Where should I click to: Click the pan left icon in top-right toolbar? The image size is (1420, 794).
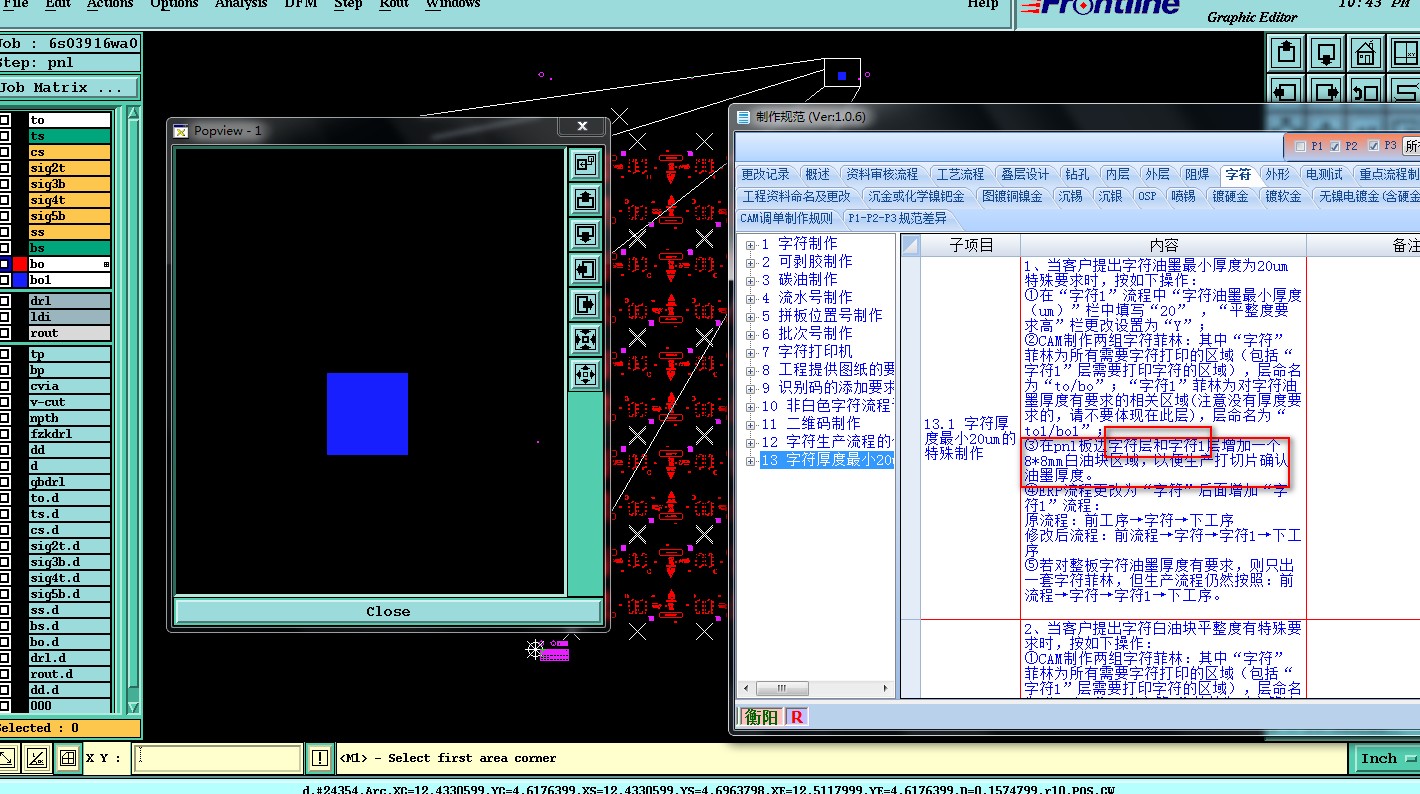tap(1288, 91)
